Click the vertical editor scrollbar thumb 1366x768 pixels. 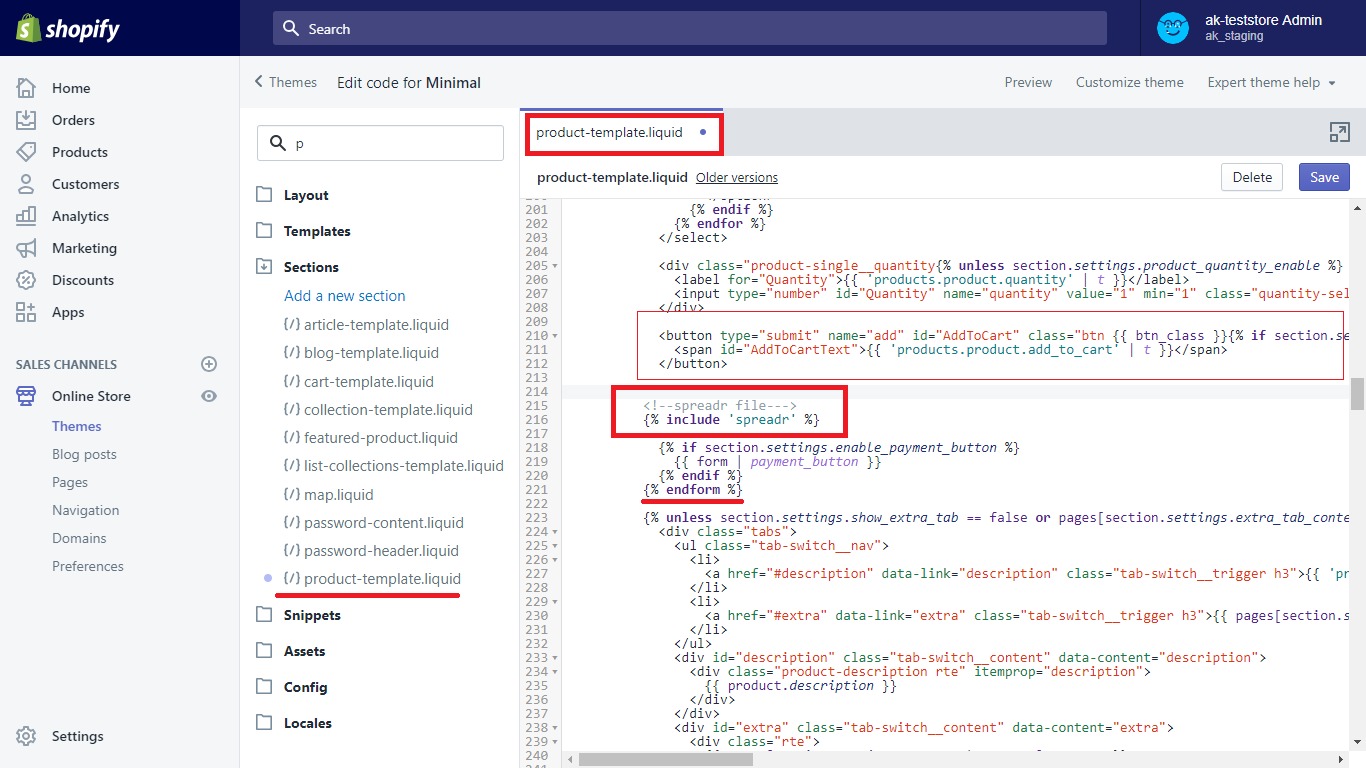pyautogui.click(x=1357, y=394)
